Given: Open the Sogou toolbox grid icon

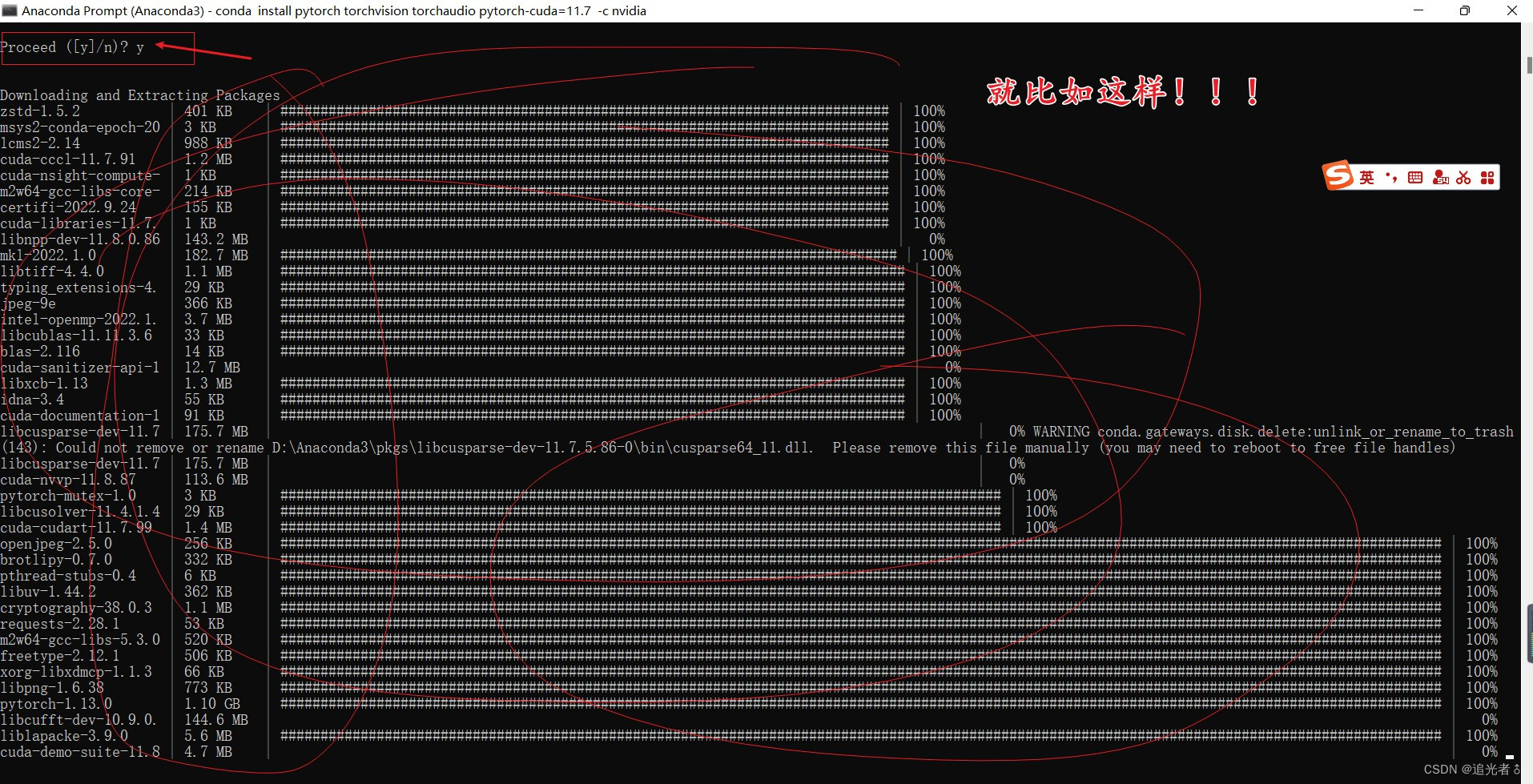Looking at the screenshot, I should coord(1487,178).
